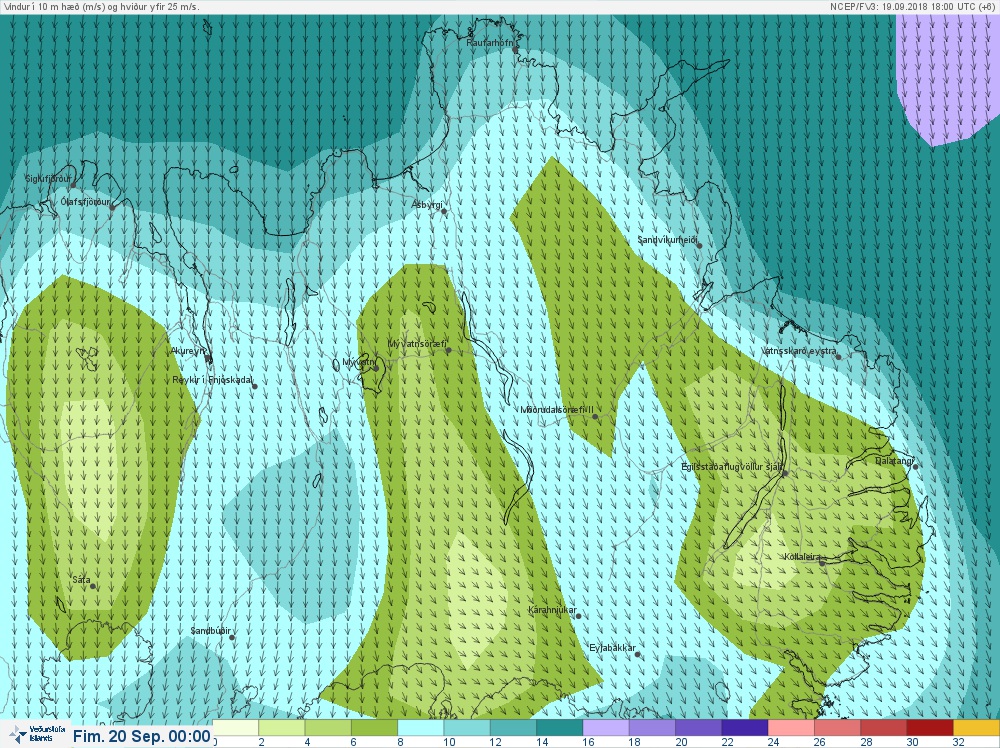The height and width of the screenshot is (748, 1000).
Task: Click the Reykir í Fnjóskadal label
Action: coord(212,380)
